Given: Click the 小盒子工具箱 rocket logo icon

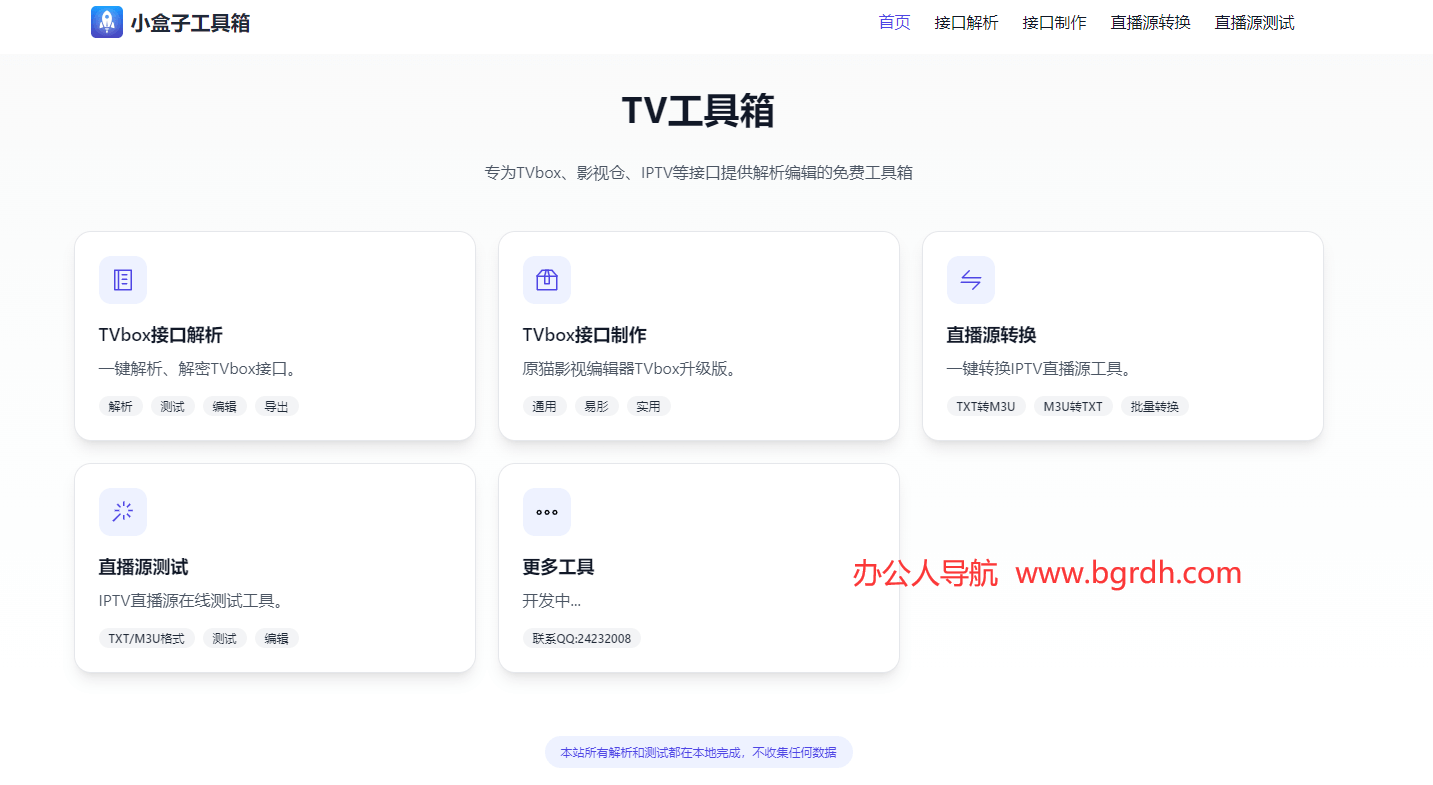Looking at the screenshot, I should (x=107, y=21).
